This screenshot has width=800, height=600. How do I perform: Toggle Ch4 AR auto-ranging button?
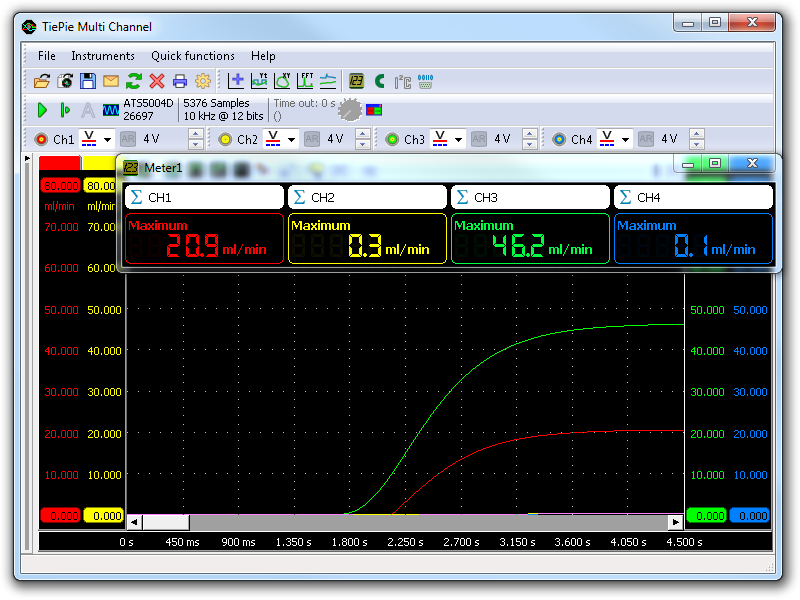coord(646,139)
